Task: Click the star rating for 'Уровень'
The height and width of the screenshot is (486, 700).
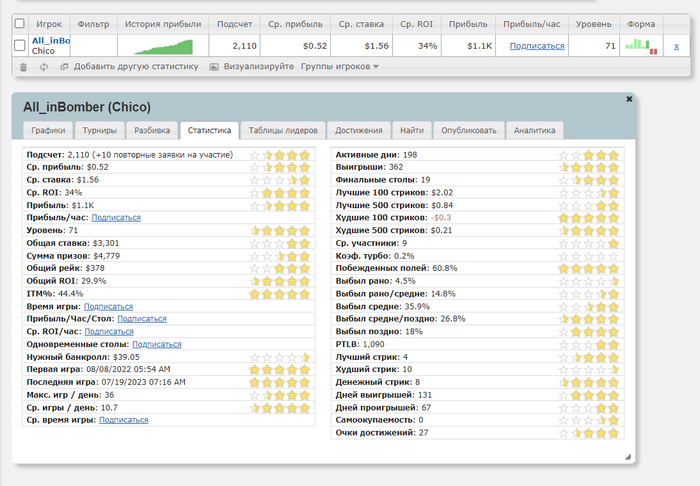Action: (279, 231)
